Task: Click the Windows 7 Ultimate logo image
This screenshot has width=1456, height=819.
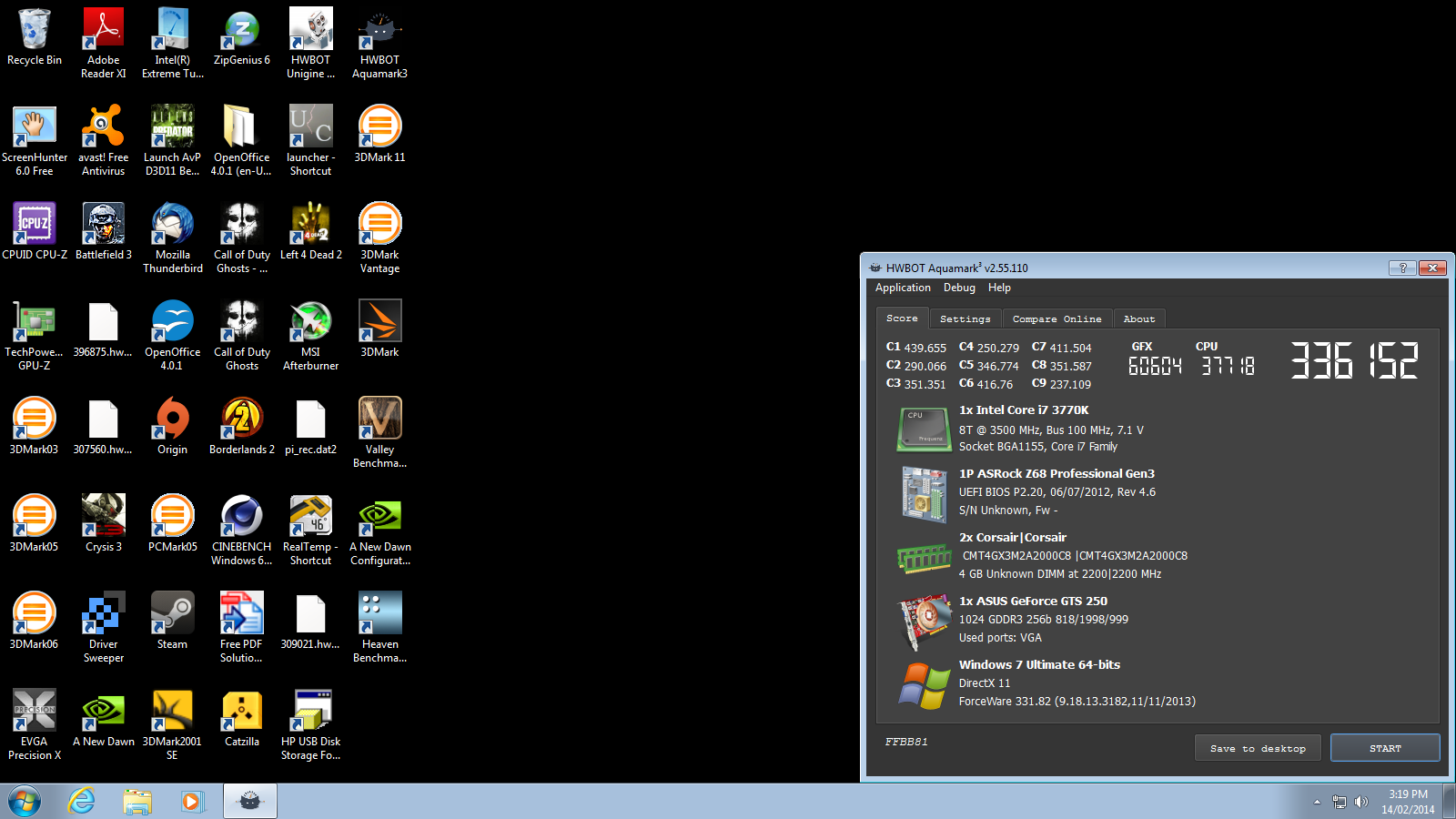Action: point(924,685)
